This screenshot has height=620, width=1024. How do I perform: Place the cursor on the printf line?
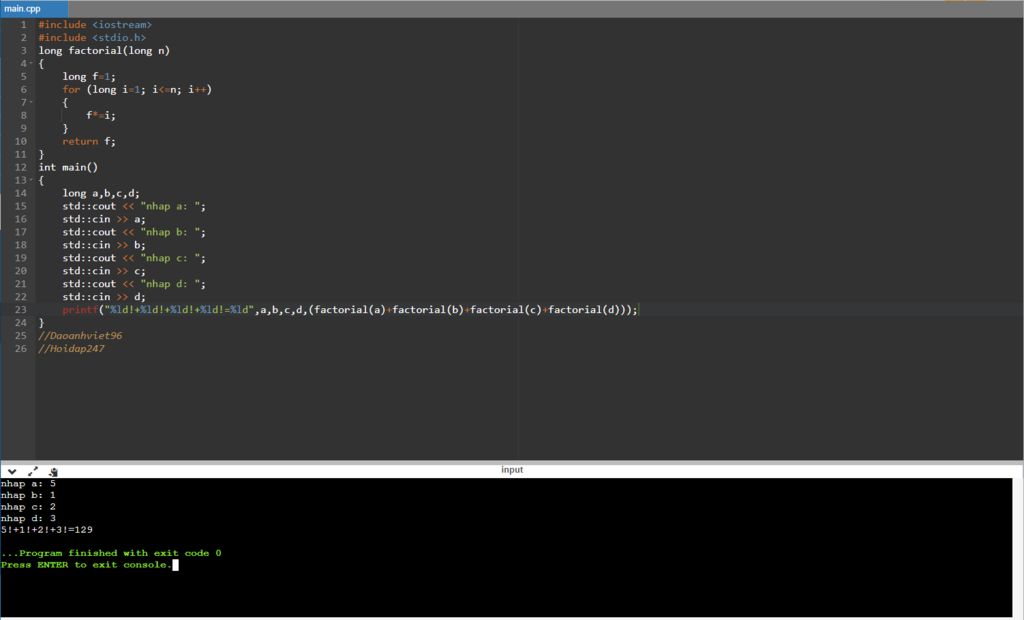[x=349, y=310]
